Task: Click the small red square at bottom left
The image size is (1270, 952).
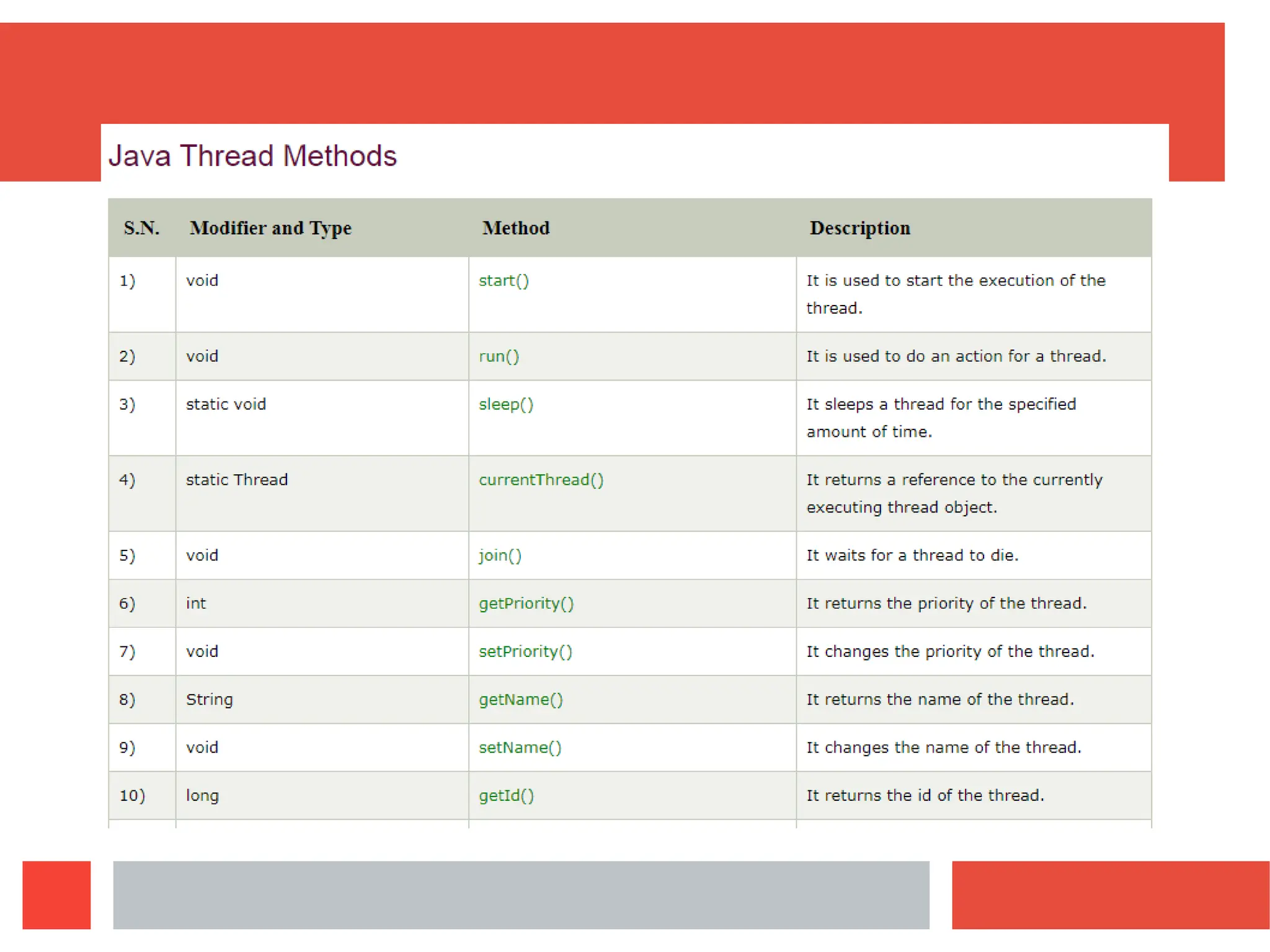Action: 56,895
